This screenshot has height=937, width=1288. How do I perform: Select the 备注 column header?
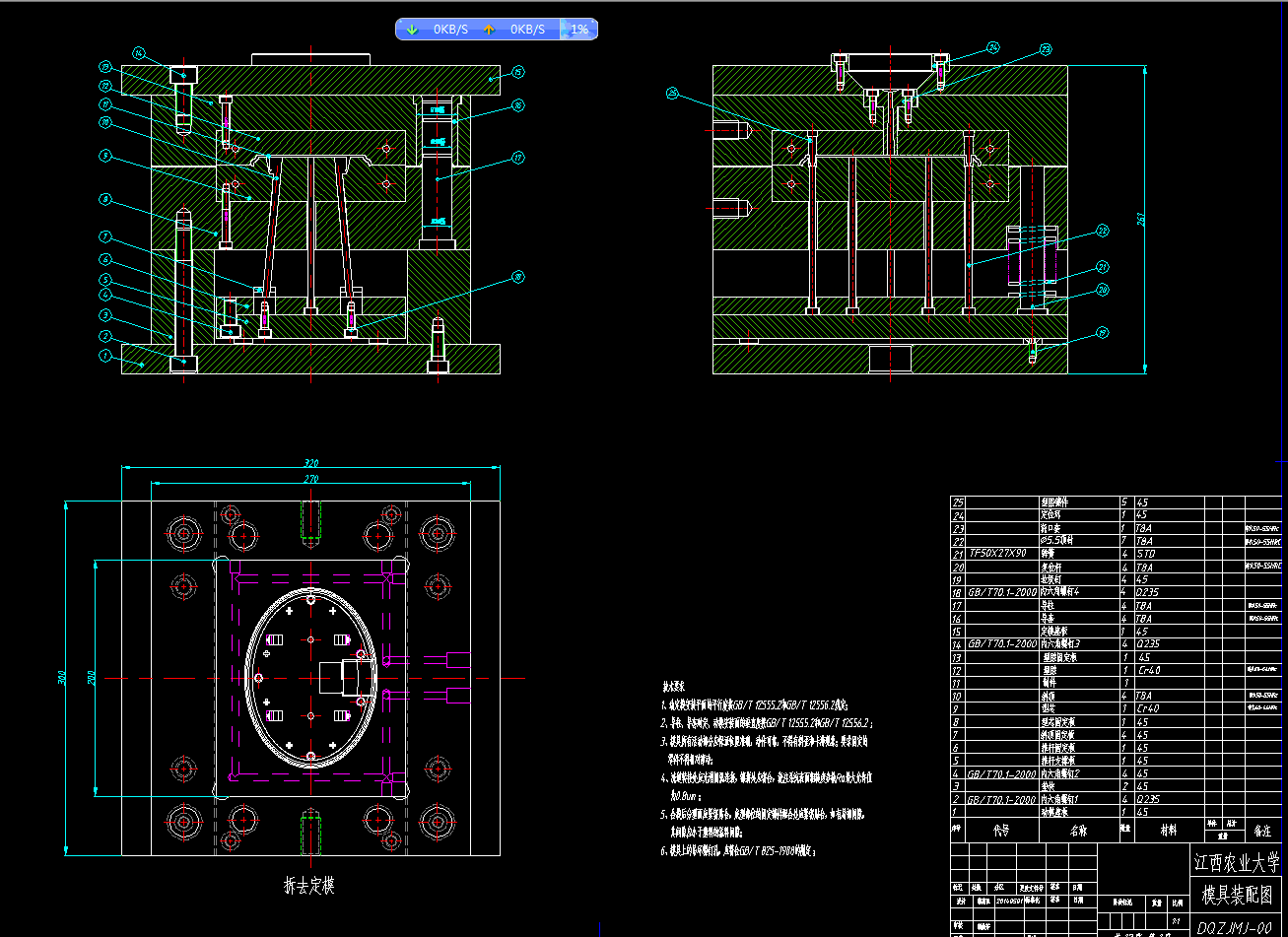point(1262,830)
